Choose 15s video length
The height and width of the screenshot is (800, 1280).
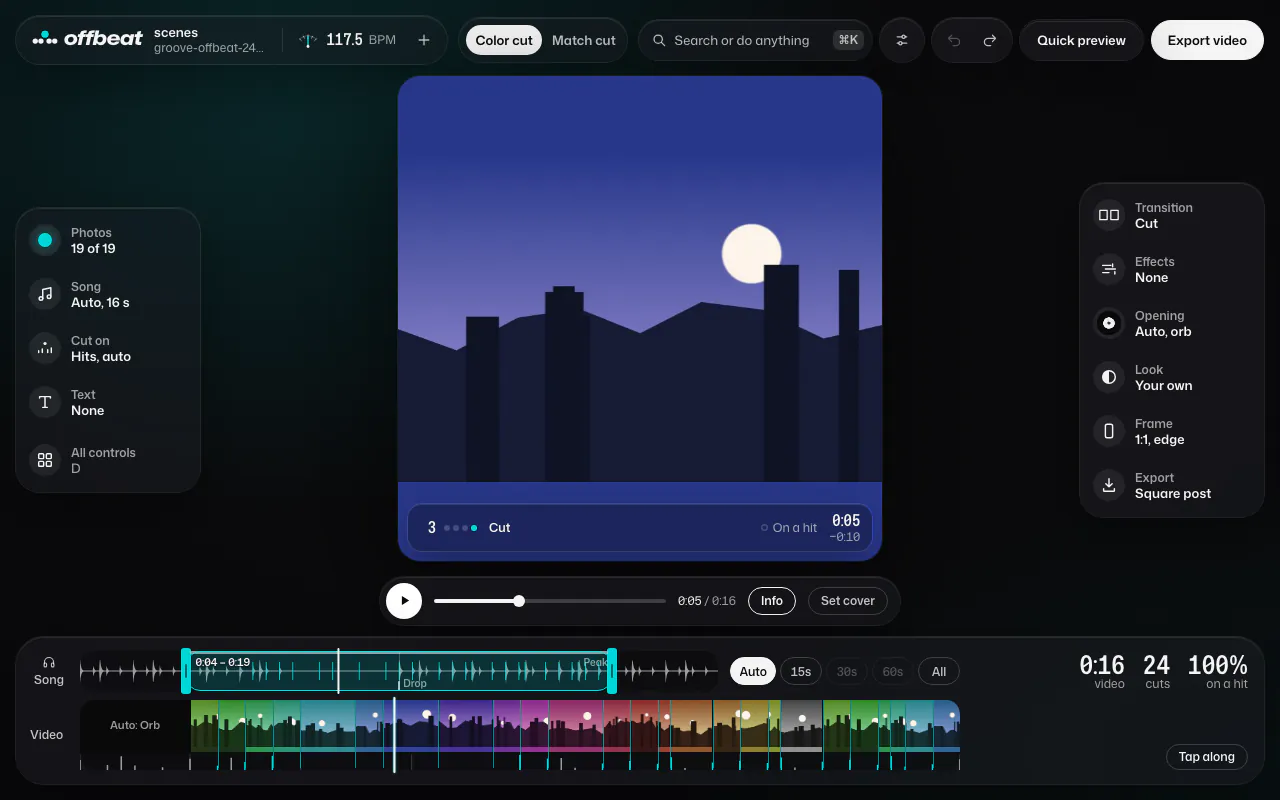click(x=801, y=672)
